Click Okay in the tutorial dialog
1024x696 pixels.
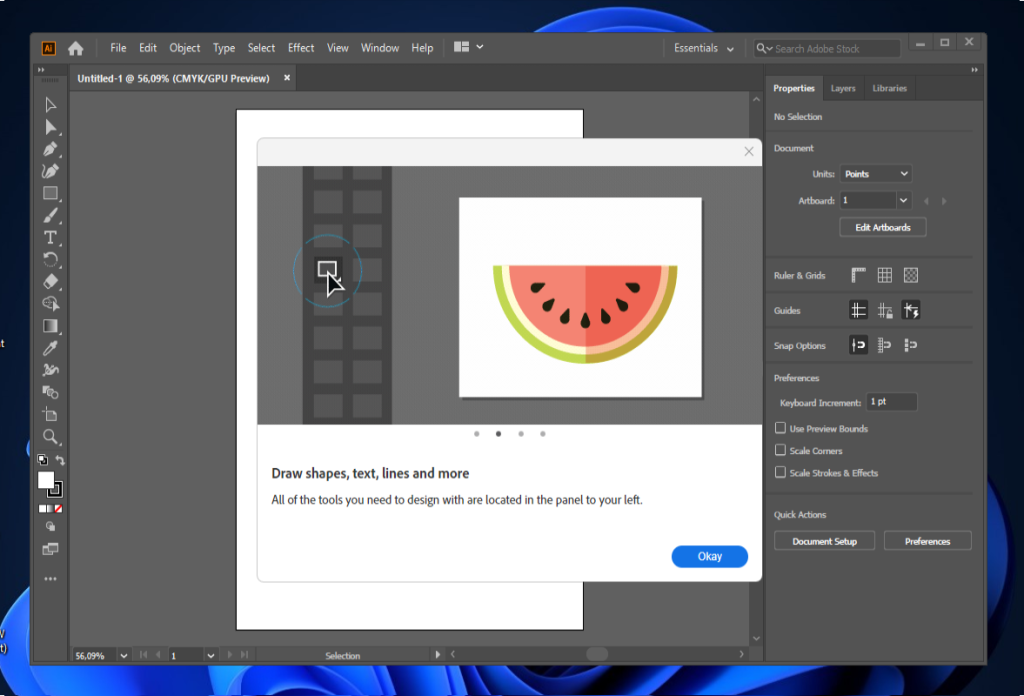tap(709, 556)
